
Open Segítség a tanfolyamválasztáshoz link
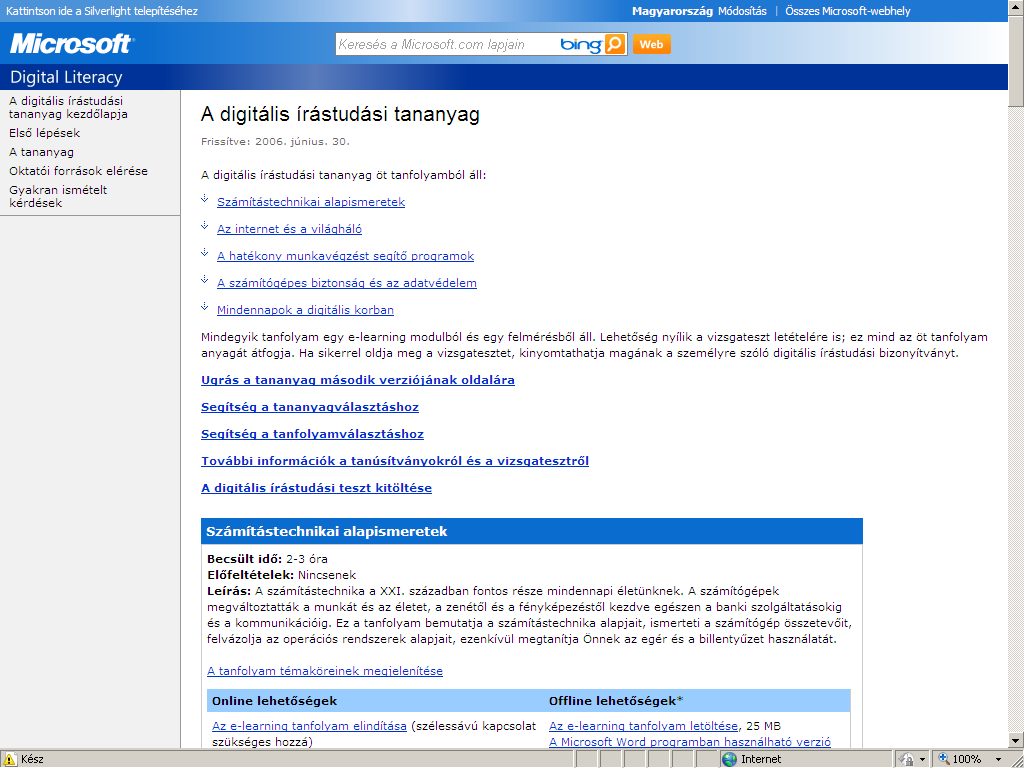312,434
